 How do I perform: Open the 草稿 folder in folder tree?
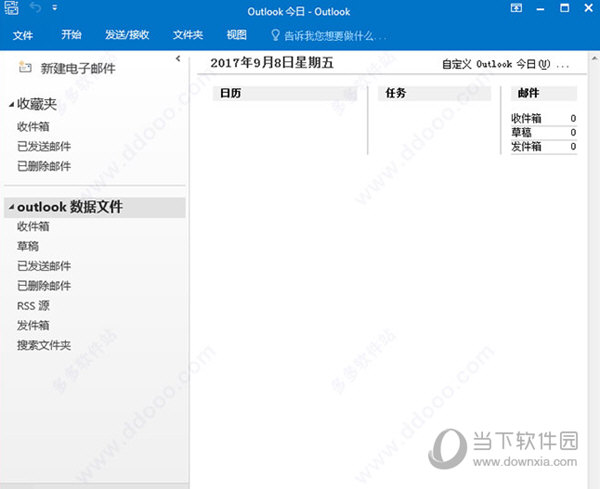pos(28,246)
